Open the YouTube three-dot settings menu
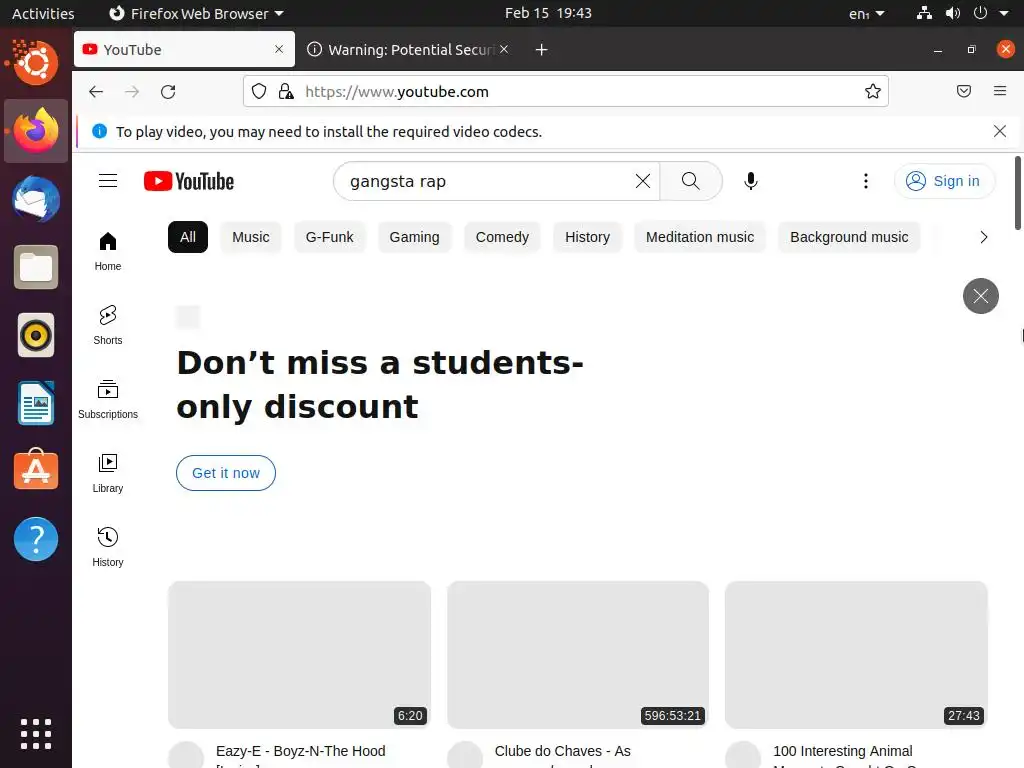 (866, 181)
